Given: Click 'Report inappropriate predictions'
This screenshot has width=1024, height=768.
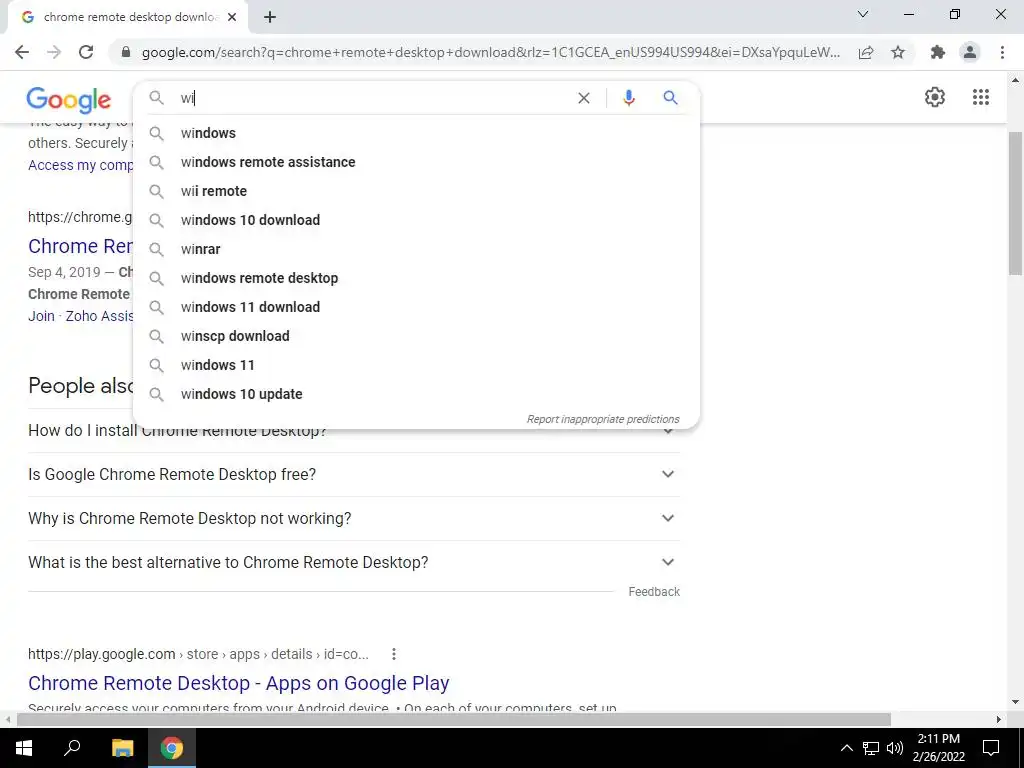Looking at the screenshot, I should click(603, 419).
